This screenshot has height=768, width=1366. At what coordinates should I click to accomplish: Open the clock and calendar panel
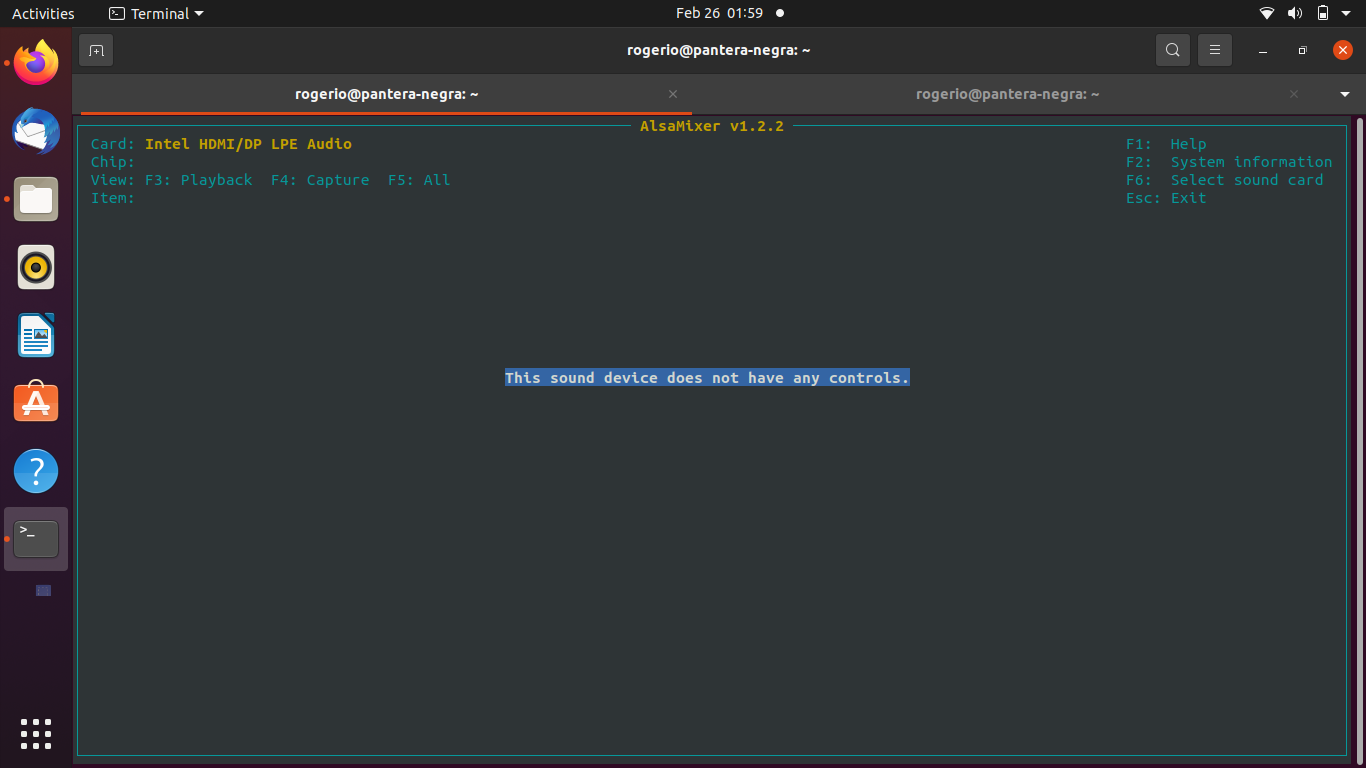tap(729, 13)
